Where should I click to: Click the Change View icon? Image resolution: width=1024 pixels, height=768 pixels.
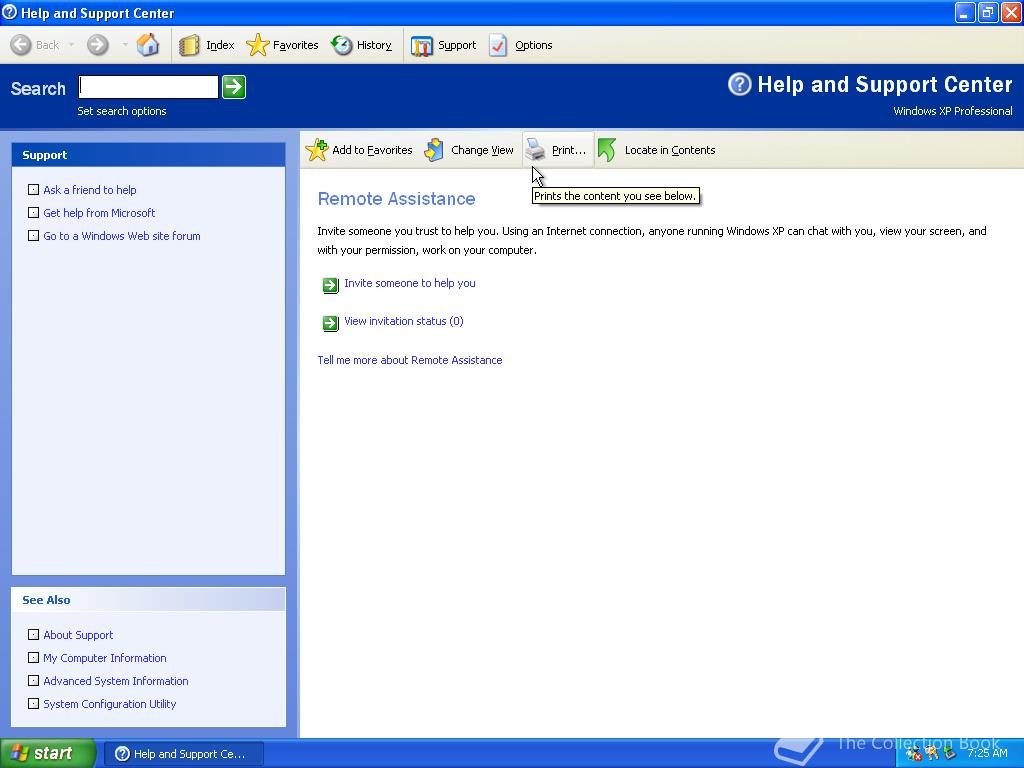[x=434, y=150]
